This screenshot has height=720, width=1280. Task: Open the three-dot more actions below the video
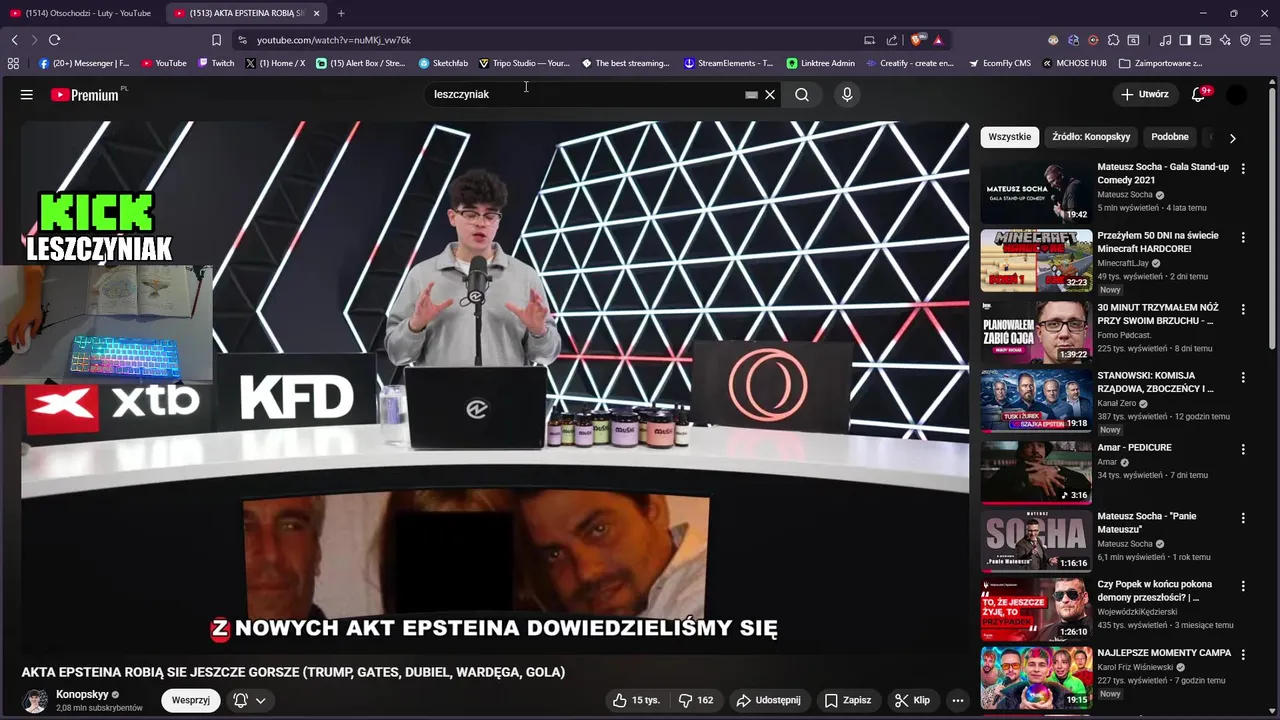957,700
